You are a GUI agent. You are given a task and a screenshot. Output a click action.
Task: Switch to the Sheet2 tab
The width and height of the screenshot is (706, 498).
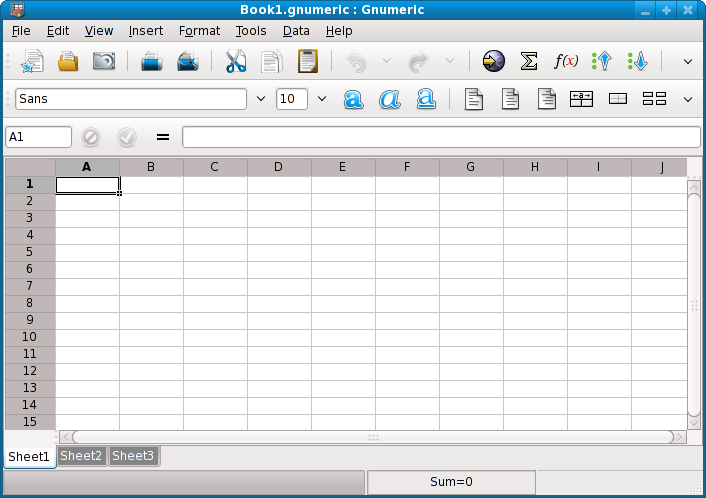[x=81, y=456]
